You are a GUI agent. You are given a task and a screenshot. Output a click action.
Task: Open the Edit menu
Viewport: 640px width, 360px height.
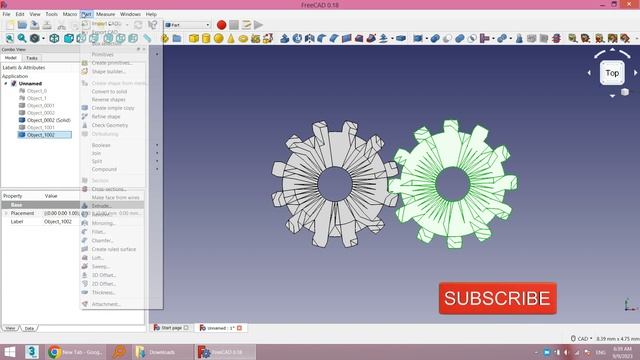[x=20, y=14]
